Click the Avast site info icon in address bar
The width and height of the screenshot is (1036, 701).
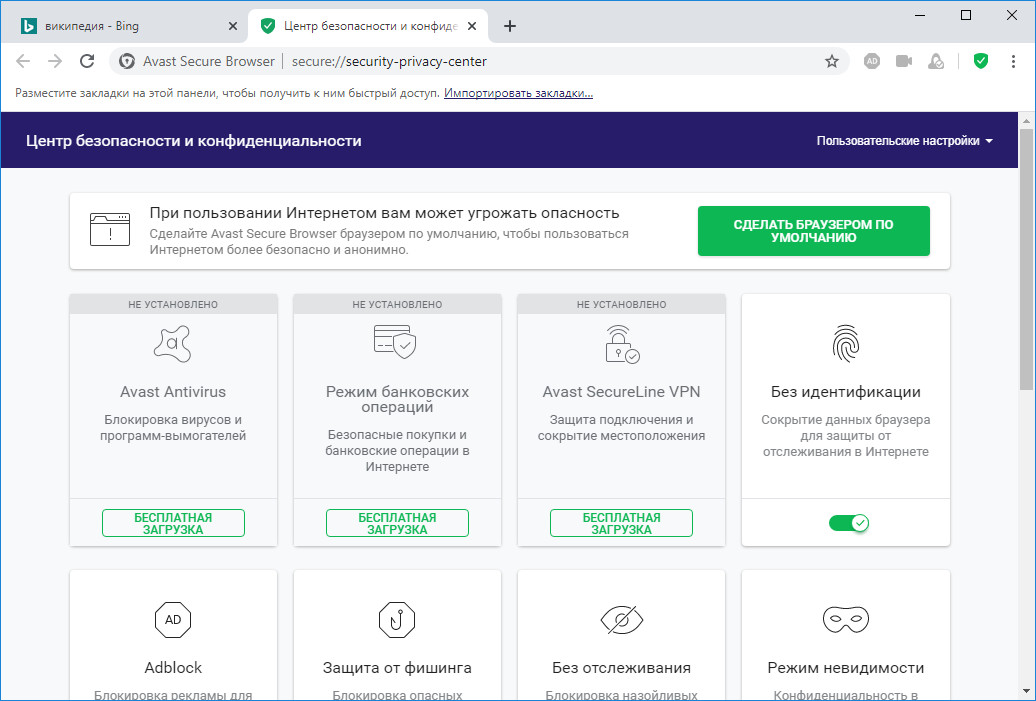pos(127,61)
